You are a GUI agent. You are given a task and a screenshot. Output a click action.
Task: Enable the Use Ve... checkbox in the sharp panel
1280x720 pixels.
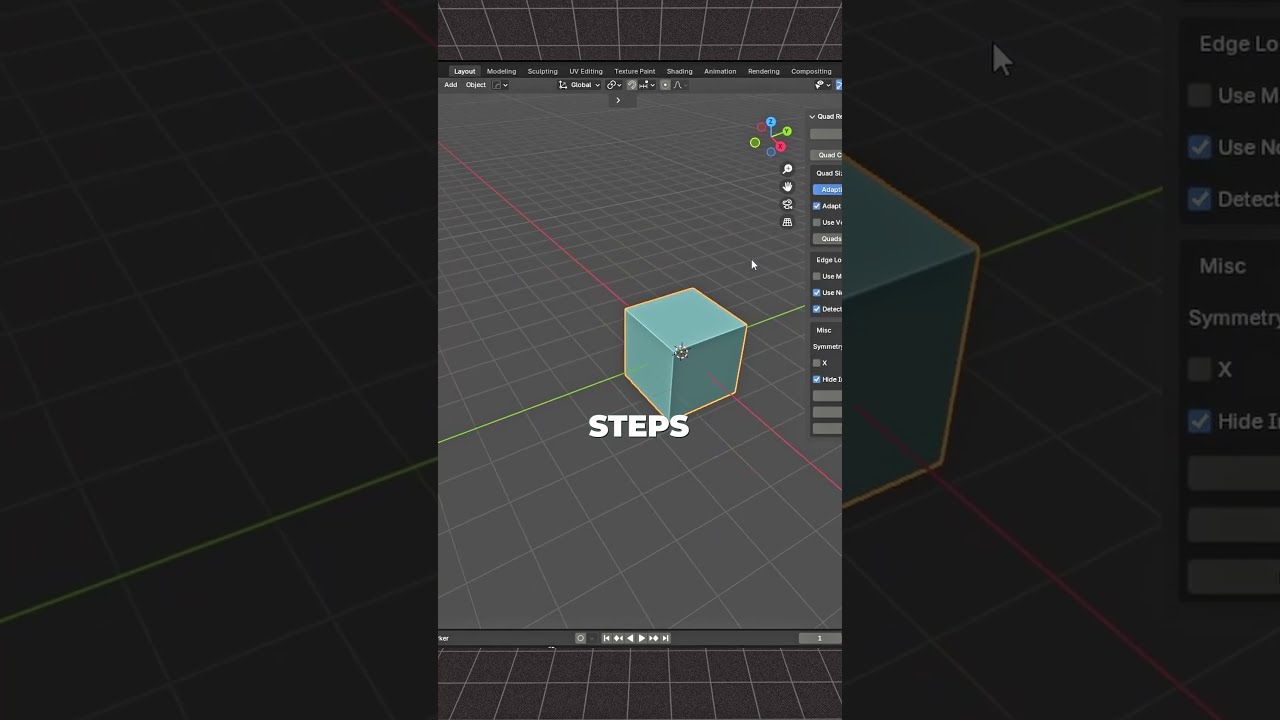(x=817, y=222)
